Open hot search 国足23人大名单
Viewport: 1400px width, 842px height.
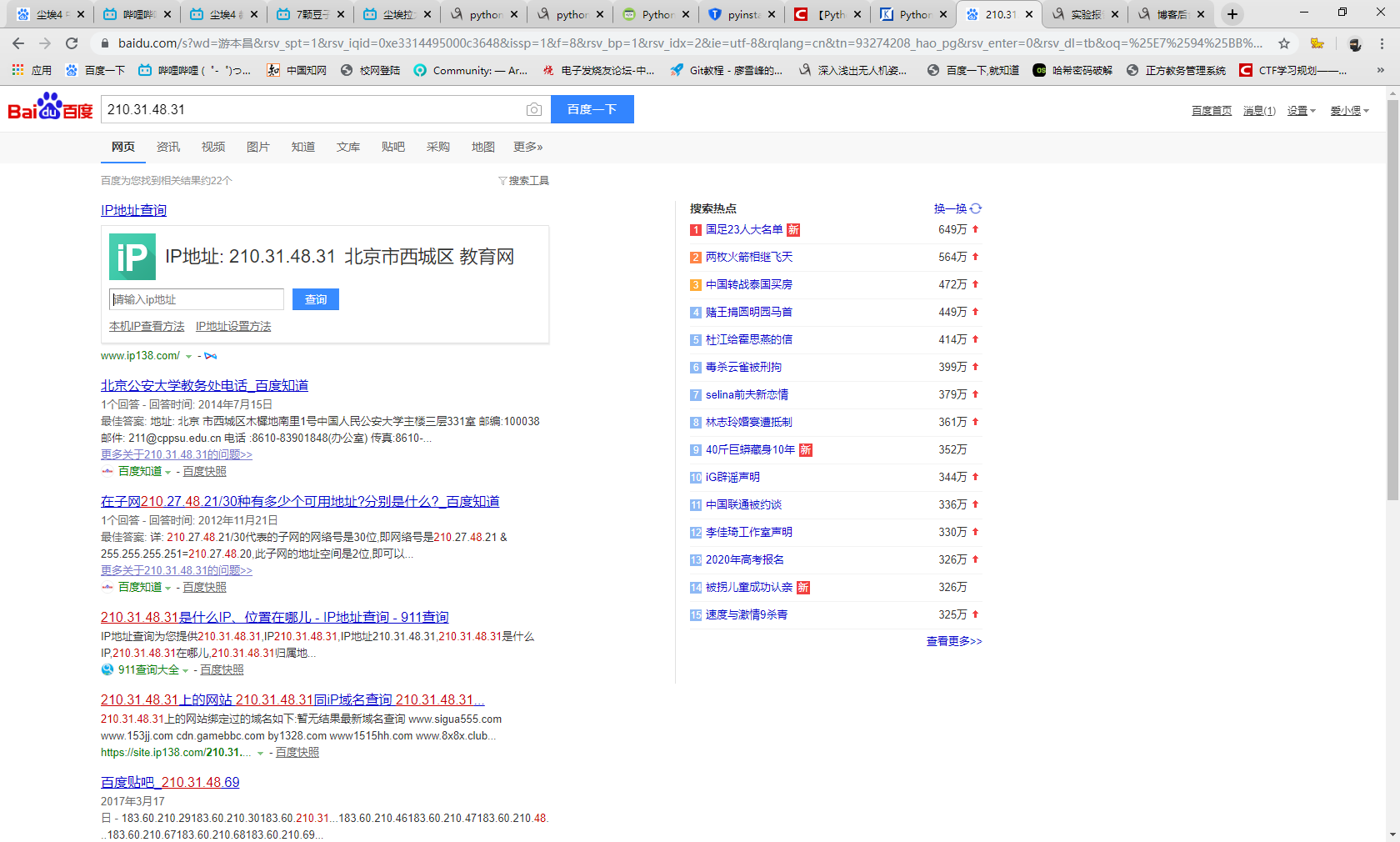[x=744, y=229]
